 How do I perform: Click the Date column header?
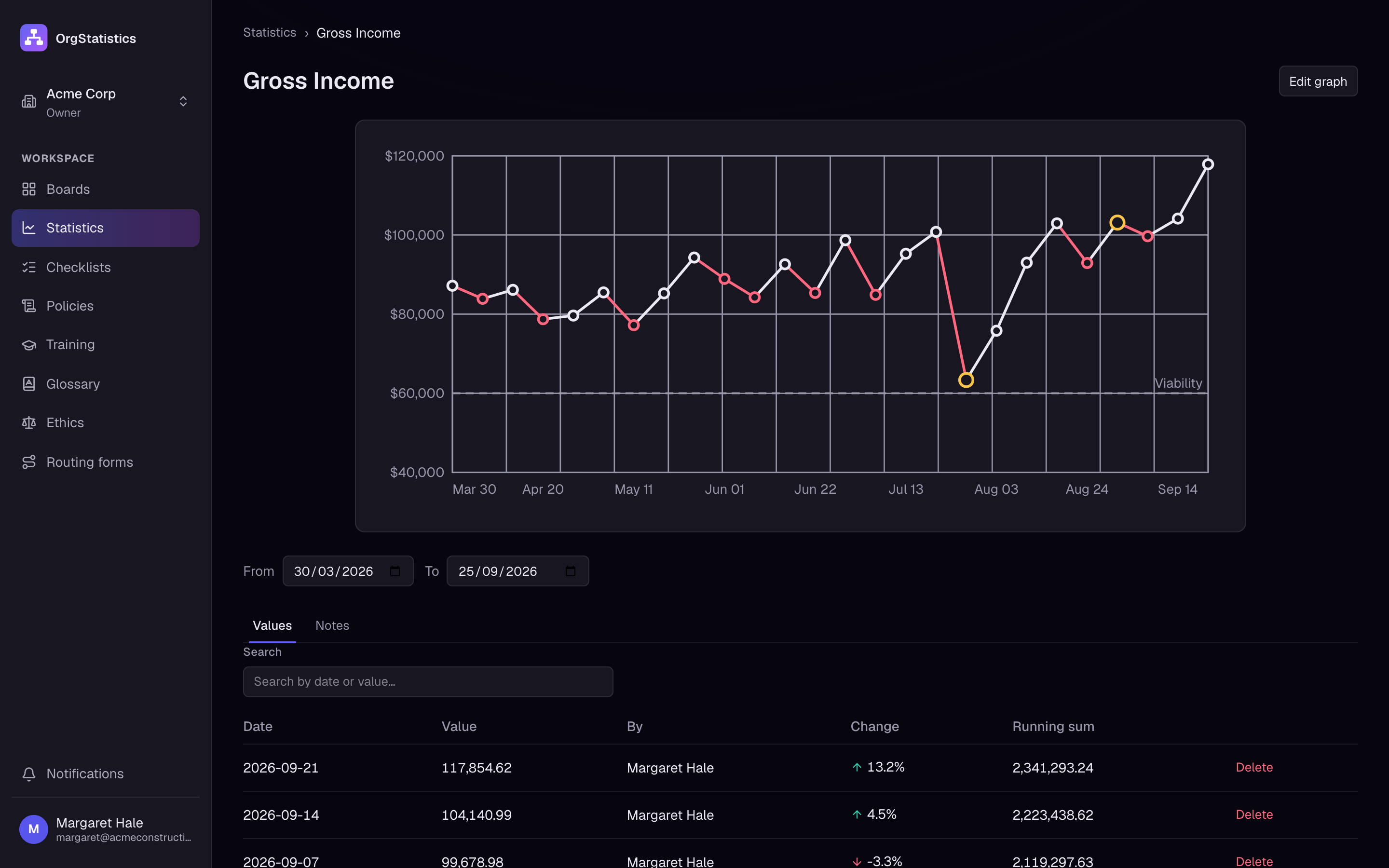pos(258,726)
